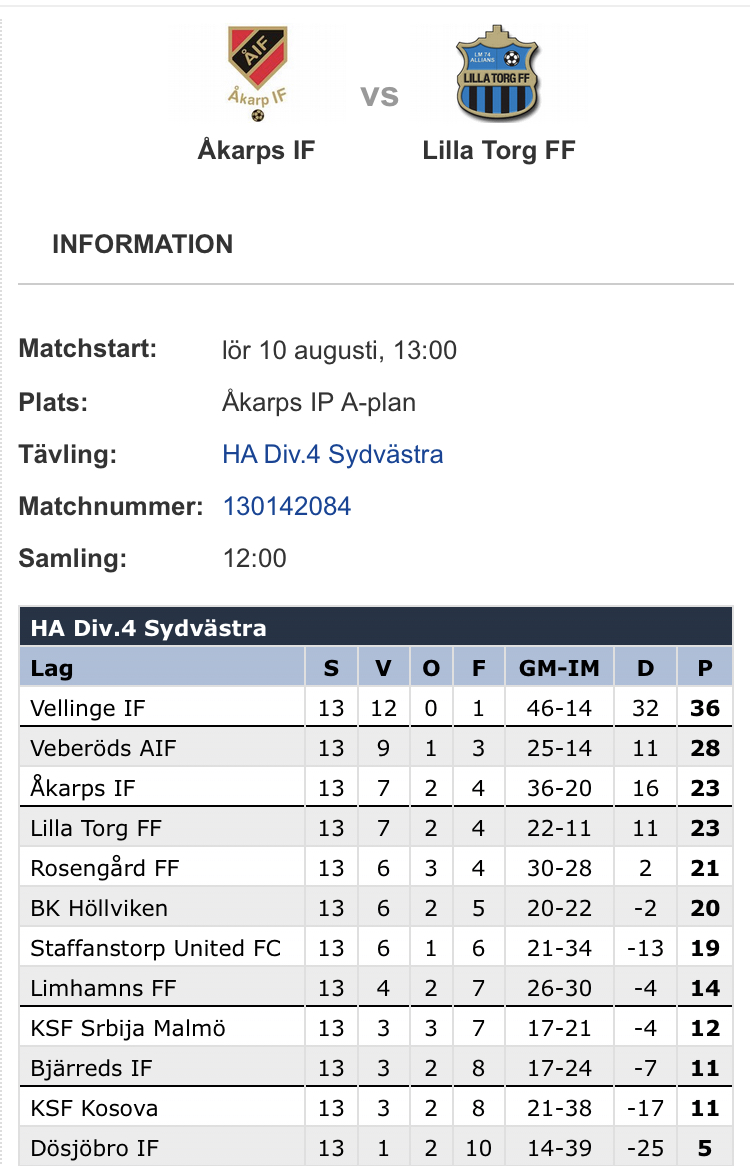Image resolution: width=750 pixels, height=1166 pixels.
Task: Click Dösjöbro IF at table bottom
Action: coord(95,1148)
